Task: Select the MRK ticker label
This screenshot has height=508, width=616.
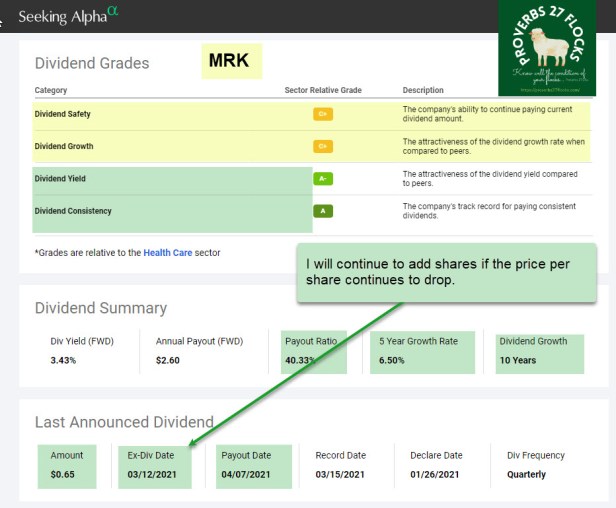Action: (228, 61)
